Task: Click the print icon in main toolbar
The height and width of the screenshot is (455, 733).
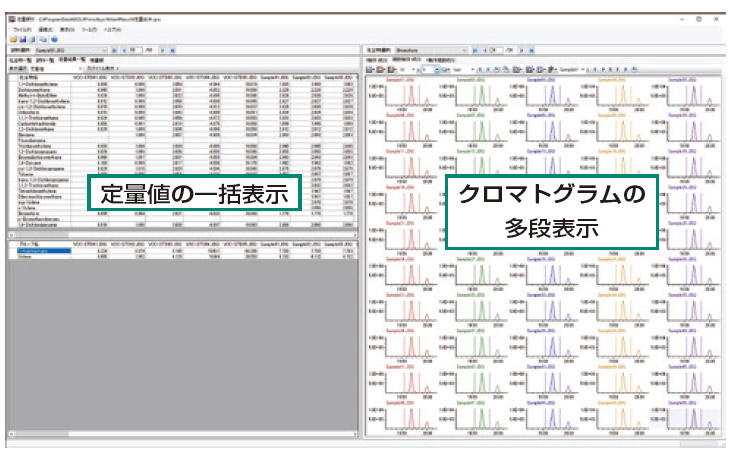Action: click(x=31, y=39)
